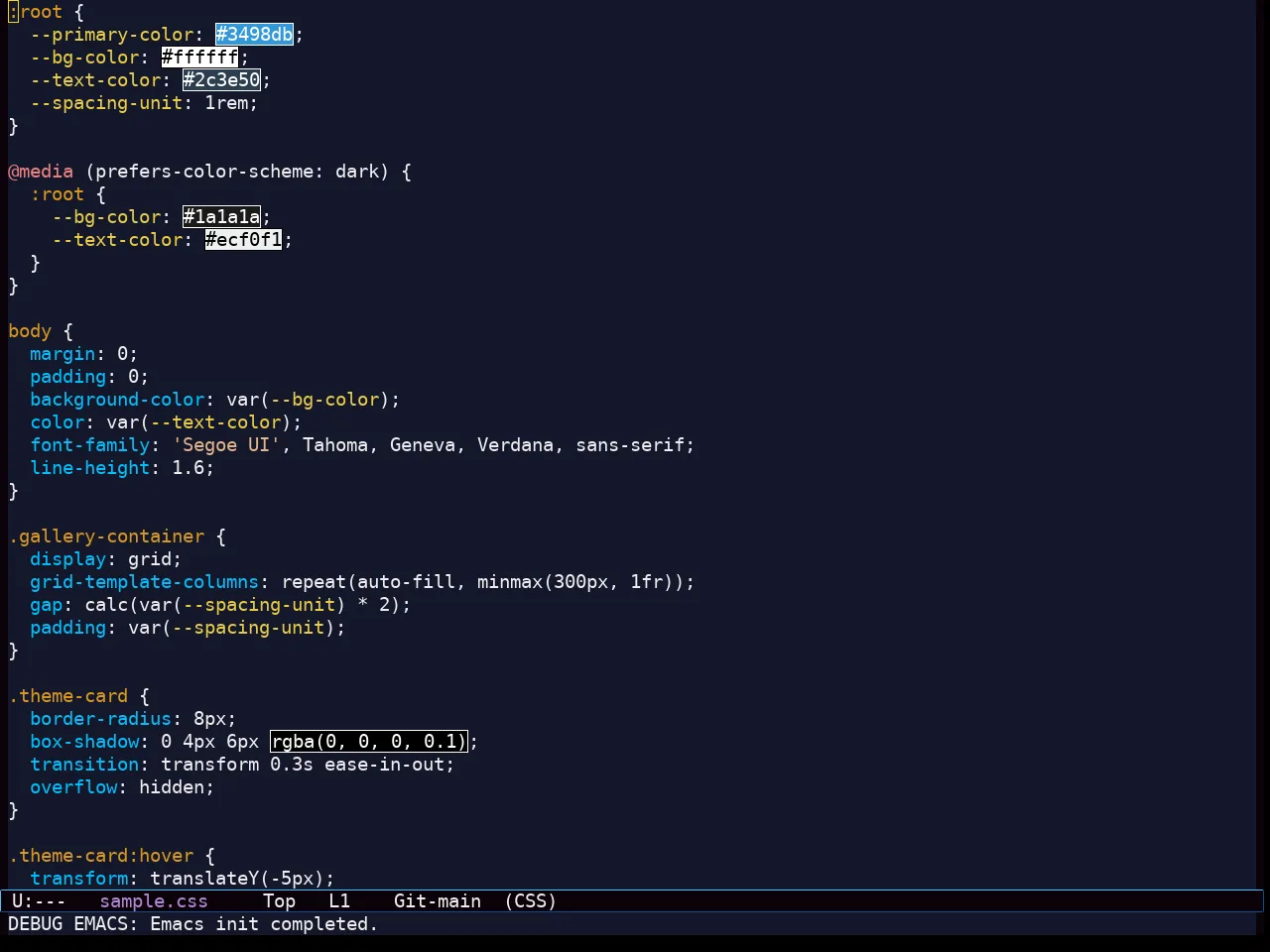This screenshot has width=1270, height=952.
Task: Click 'prefers-color-scheme: dark' text
Action: (x=237, y=172)
